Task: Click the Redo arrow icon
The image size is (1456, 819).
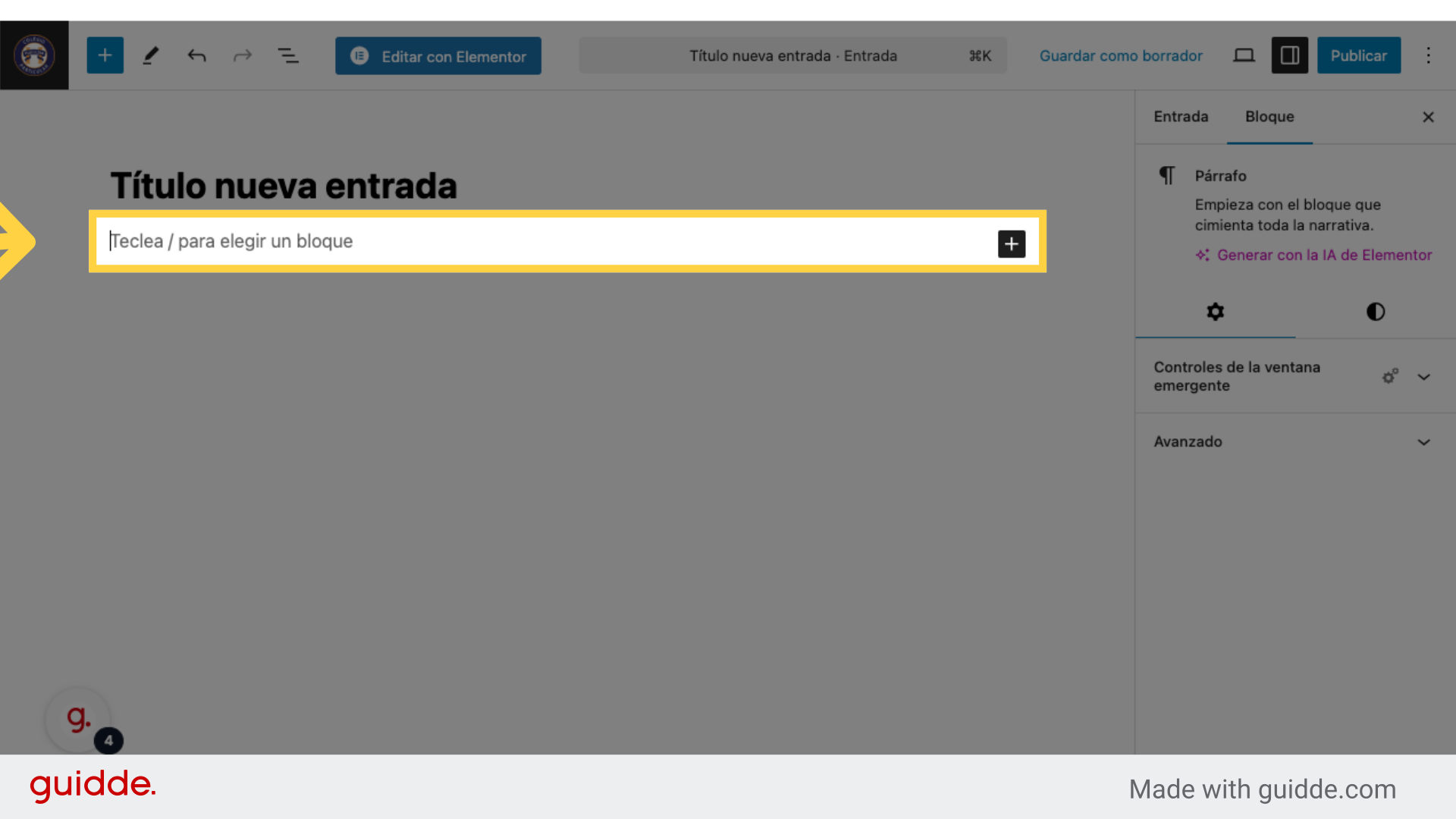Action: point(242,55)
